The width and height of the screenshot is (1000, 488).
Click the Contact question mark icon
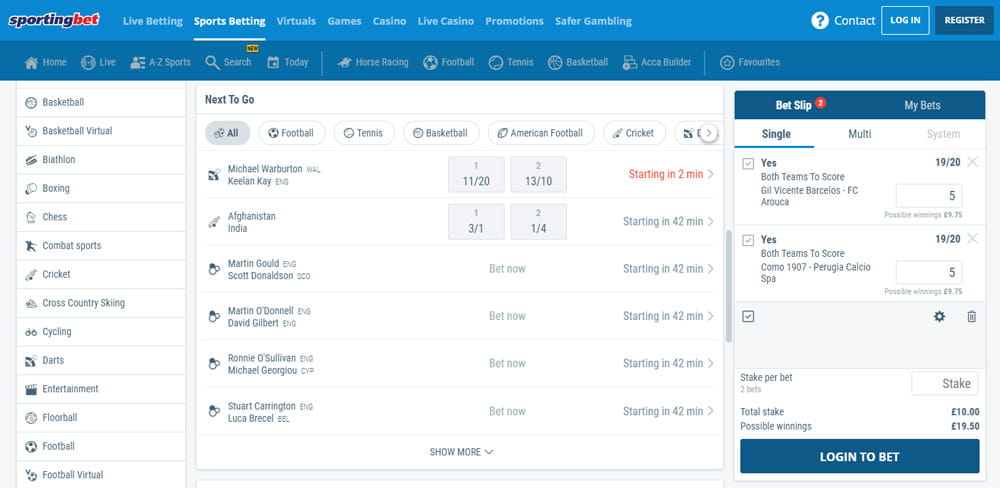820,20
